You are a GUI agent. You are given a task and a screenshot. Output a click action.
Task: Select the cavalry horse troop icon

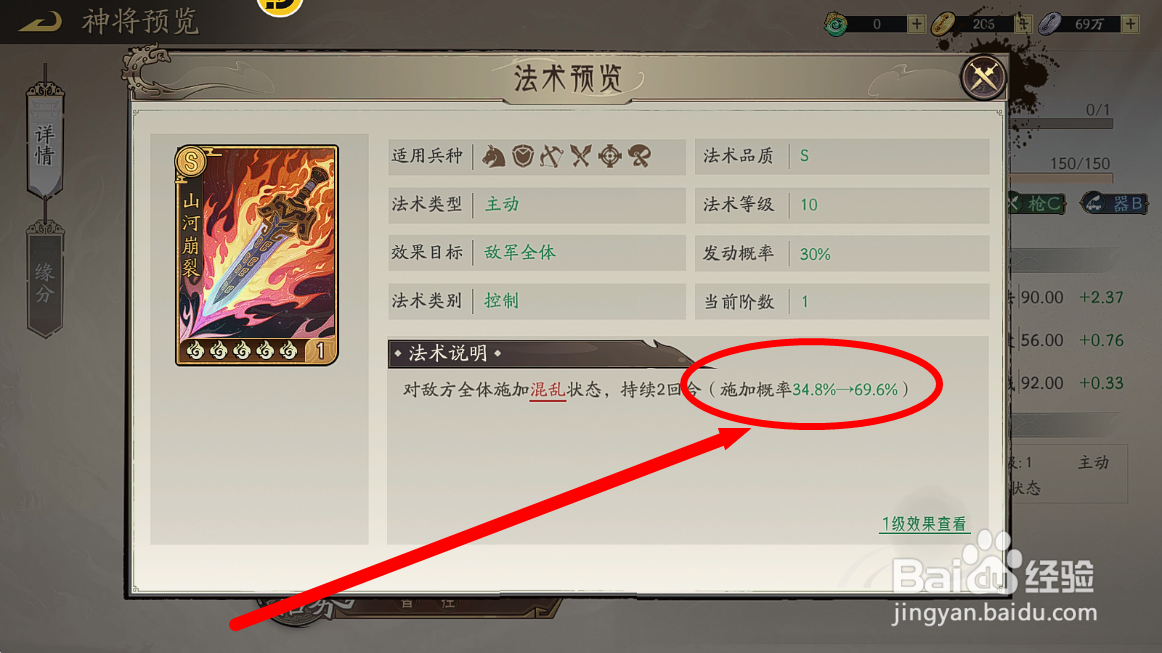[x=494, y=156]
